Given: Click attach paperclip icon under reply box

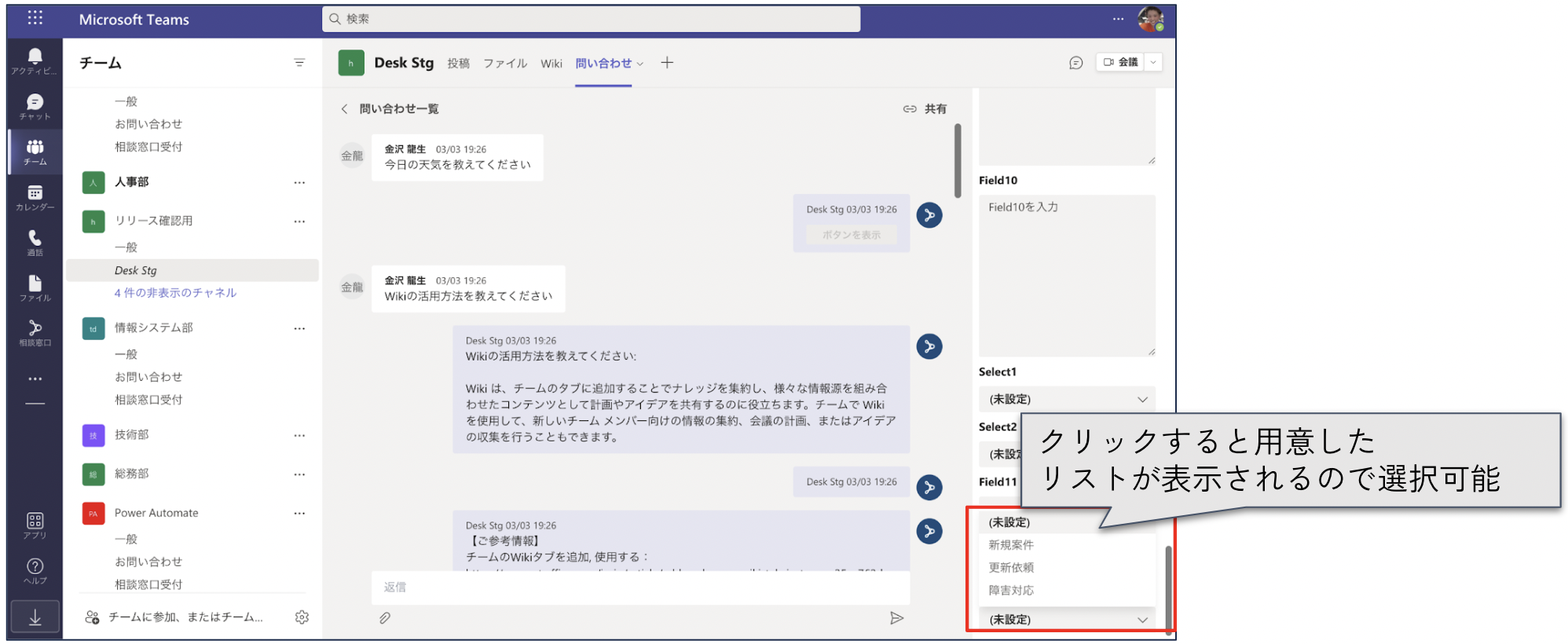Looking at the screenshot, I should click(385, 618).
